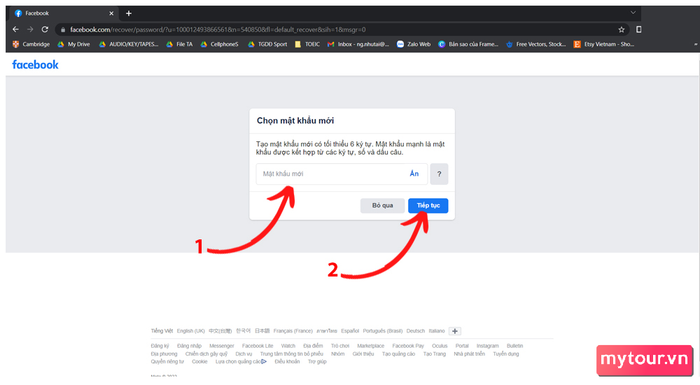
Task: Open the Zalo Web bookmark
Action: point(414,44)
